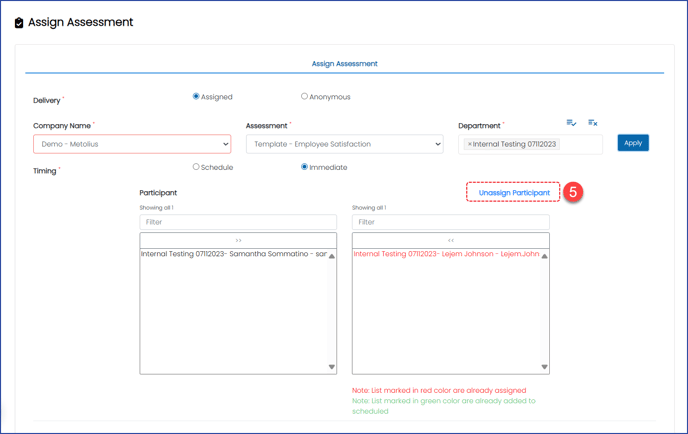Select the Assigned delivery option
This screenshot has width=688, height=434.
click(x=196, y=97)
